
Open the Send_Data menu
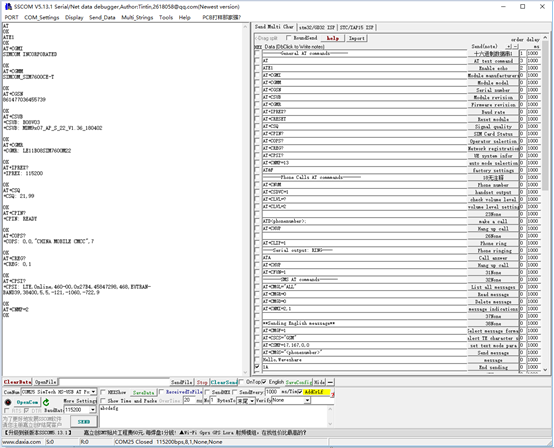[x=102, y=17]
